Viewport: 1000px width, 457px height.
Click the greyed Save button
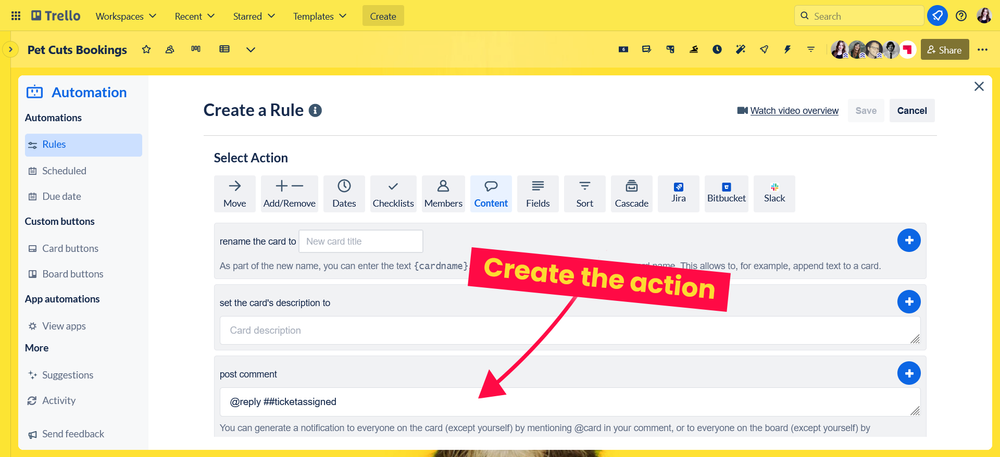point(865,110)
